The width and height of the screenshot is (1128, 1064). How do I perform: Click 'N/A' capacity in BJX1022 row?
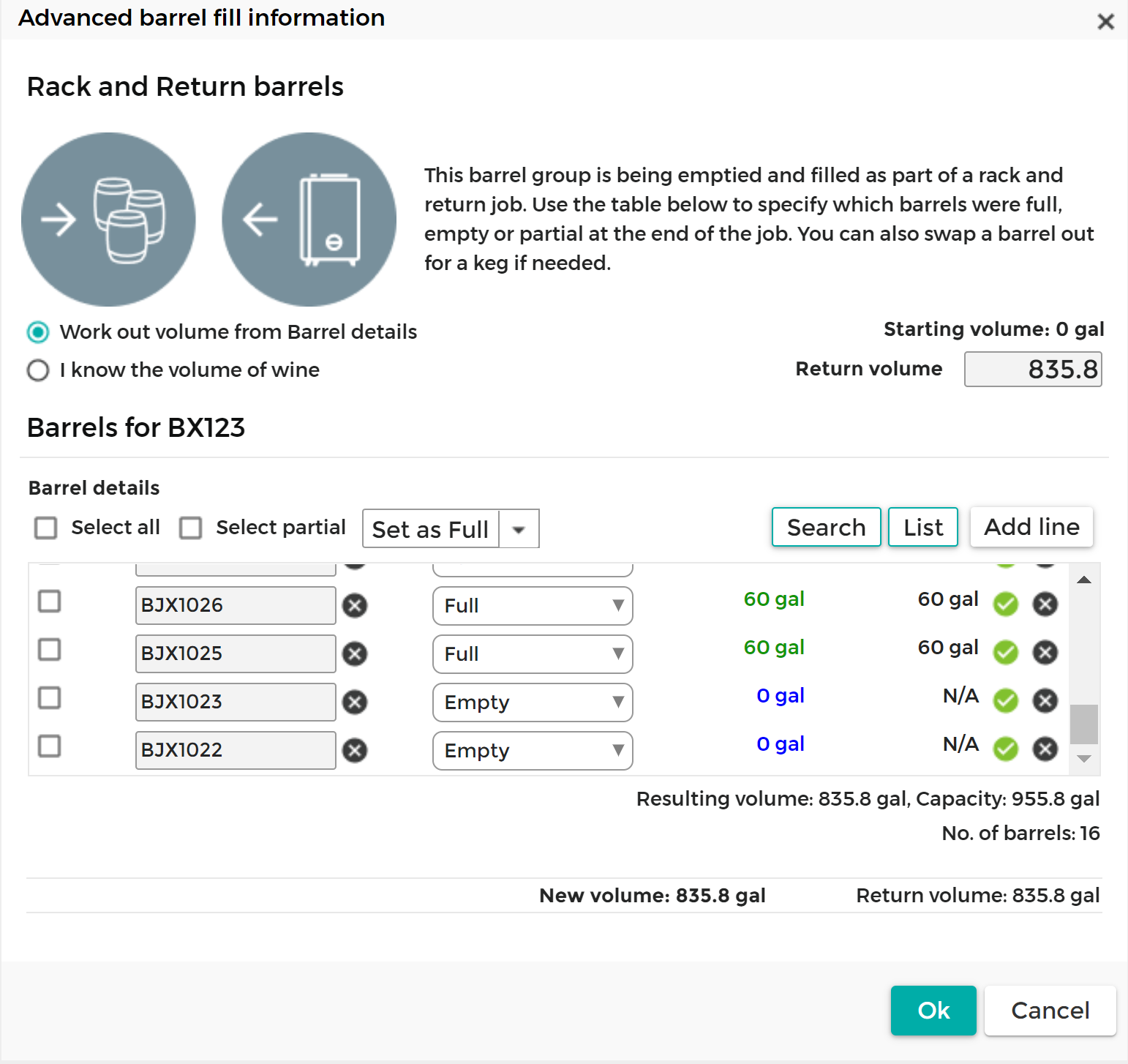coord(960,744)
